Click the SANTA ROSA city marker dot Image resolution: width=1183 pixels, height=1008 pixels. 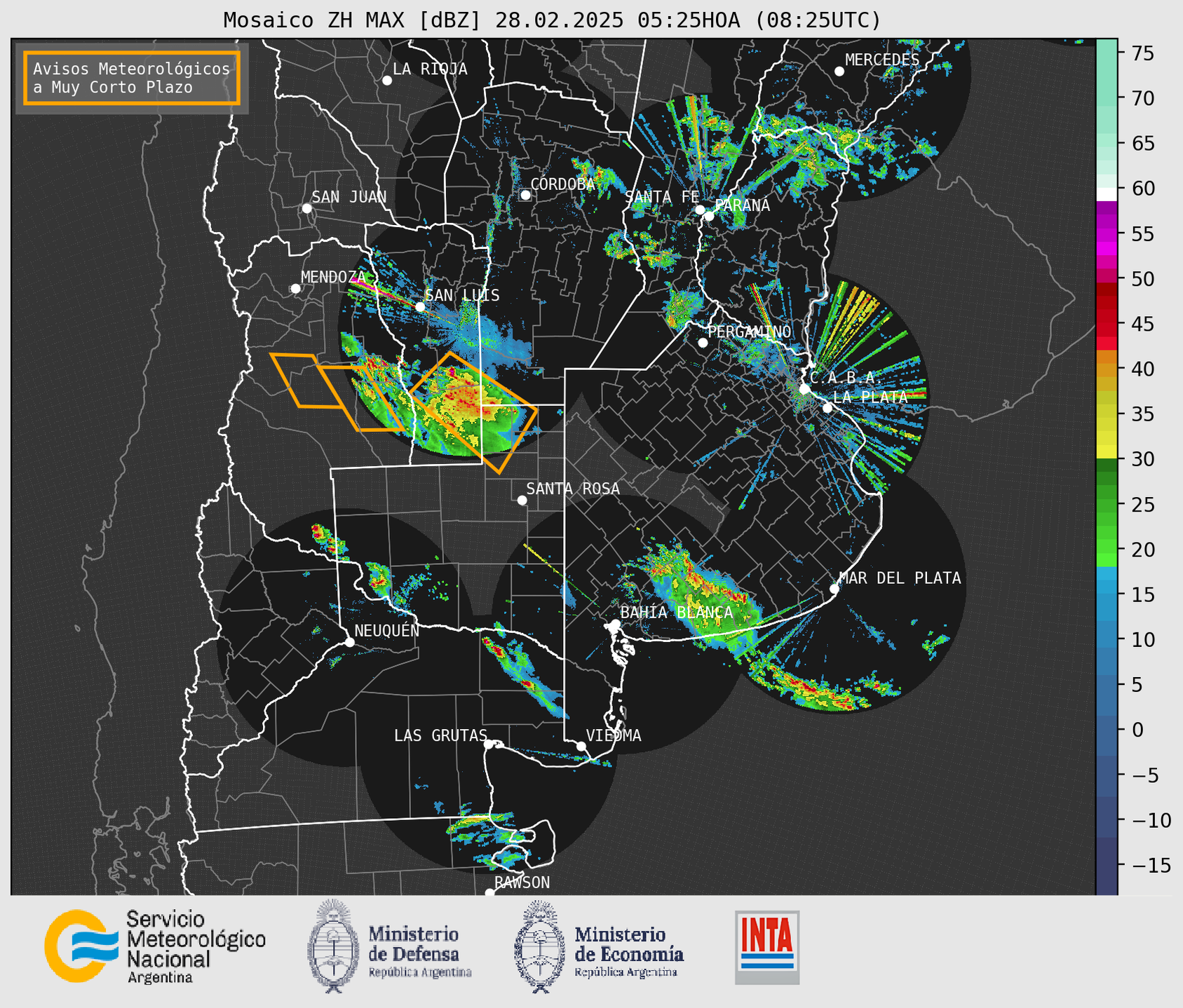click(522, 500)
